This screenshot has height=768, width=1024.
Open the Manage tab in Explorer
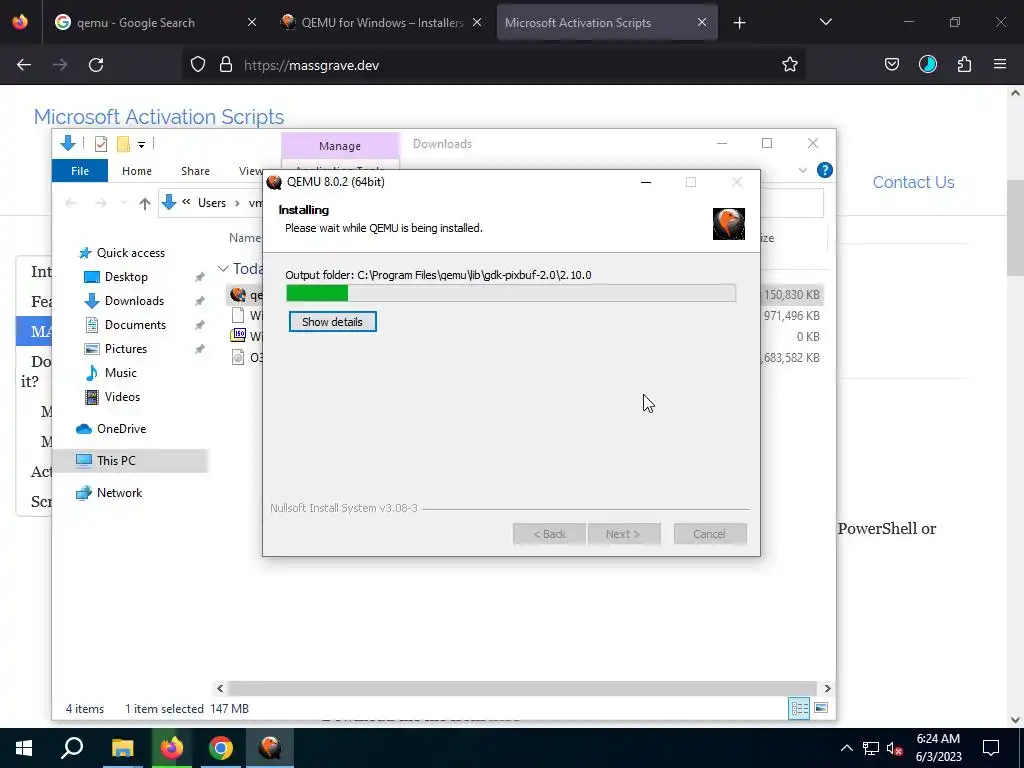(340, 146)
